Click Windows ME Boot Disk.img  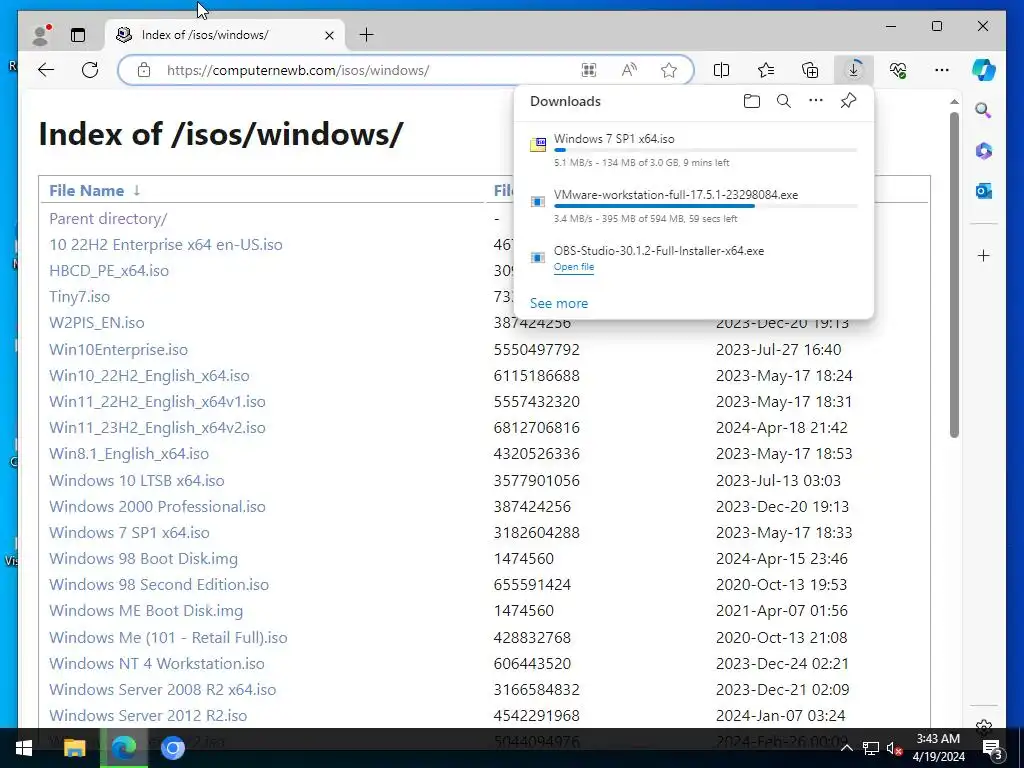point(146,611)
